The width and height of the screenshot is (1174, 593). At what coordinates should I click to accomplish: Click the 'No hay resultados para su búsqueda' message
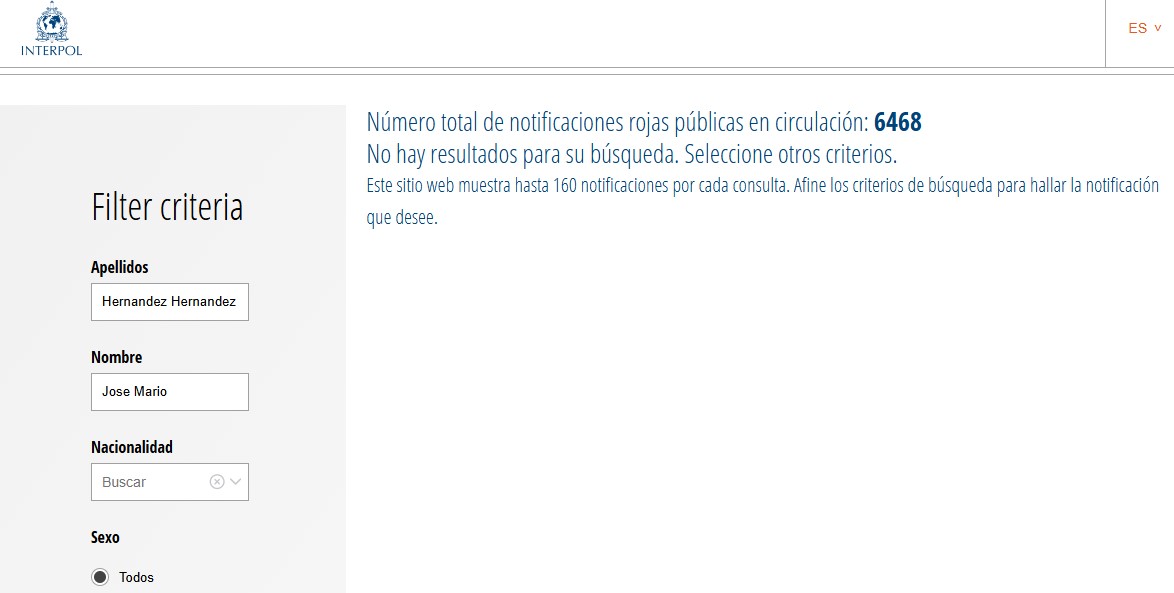click(631, 155)
